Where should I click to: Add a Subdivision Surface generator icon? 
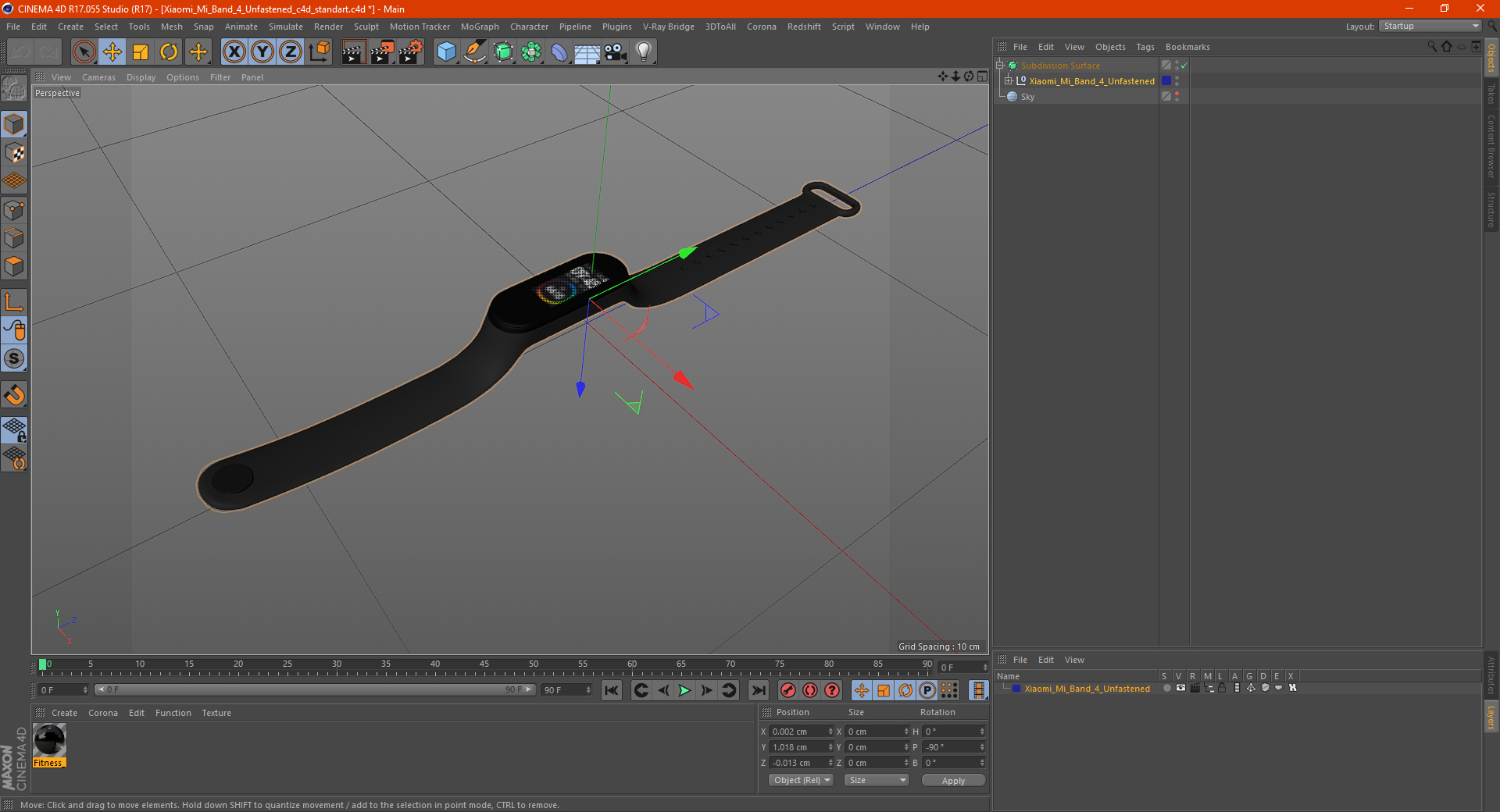click(503, 52)
